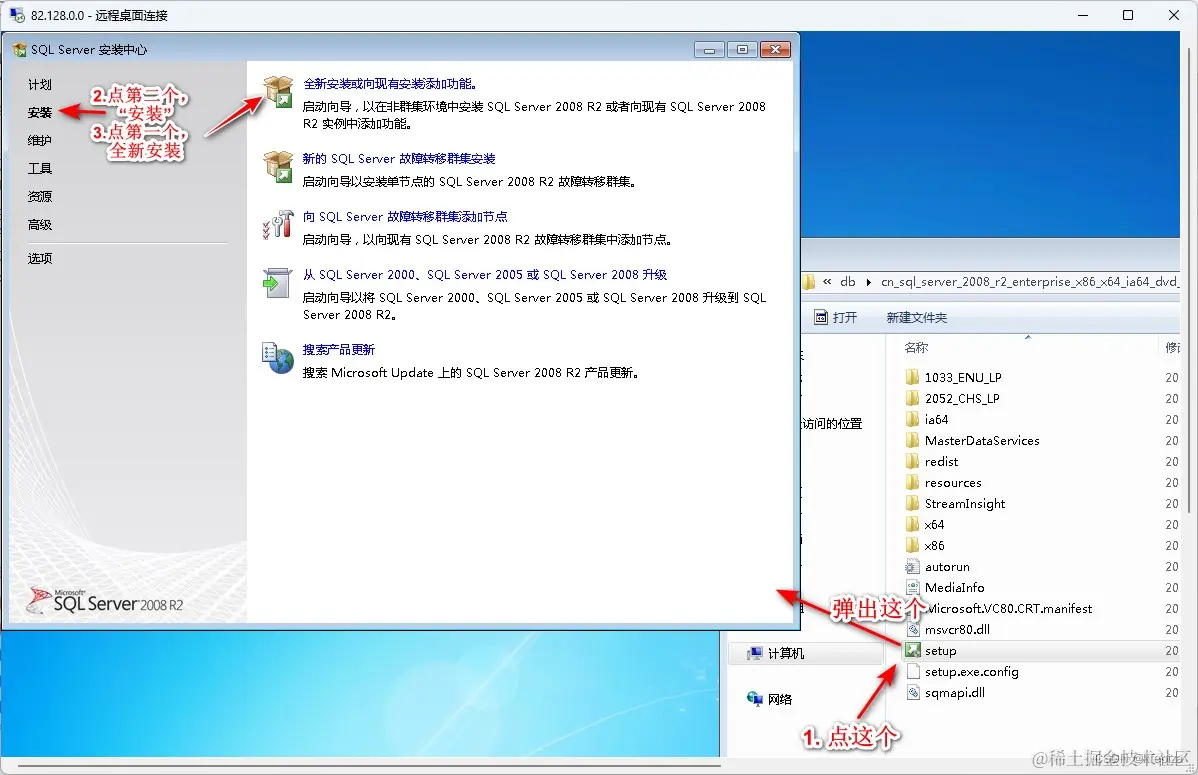Click the db breadcrumb segment
1198x775 pixels.
tap(848, 282)
